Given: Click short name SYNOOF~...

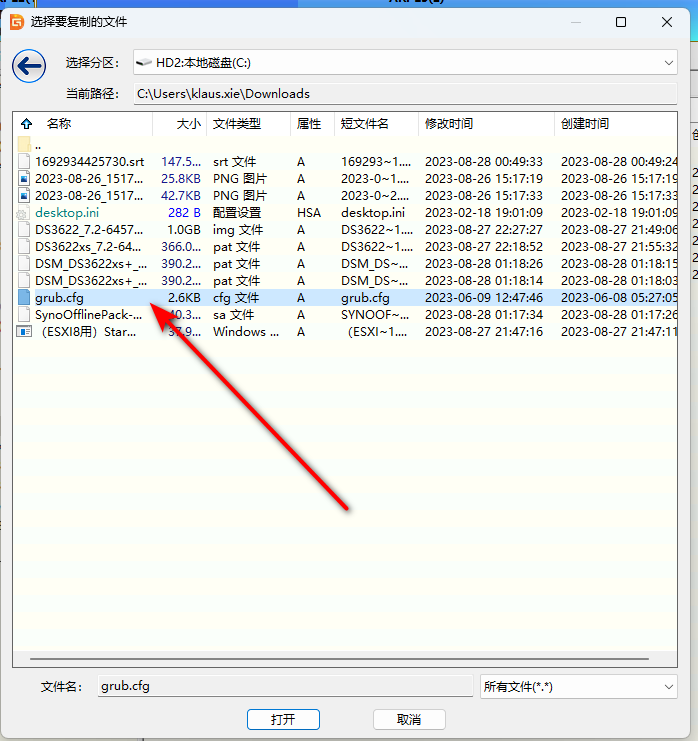Looking at the screenshot, I should tap(375, 315).
